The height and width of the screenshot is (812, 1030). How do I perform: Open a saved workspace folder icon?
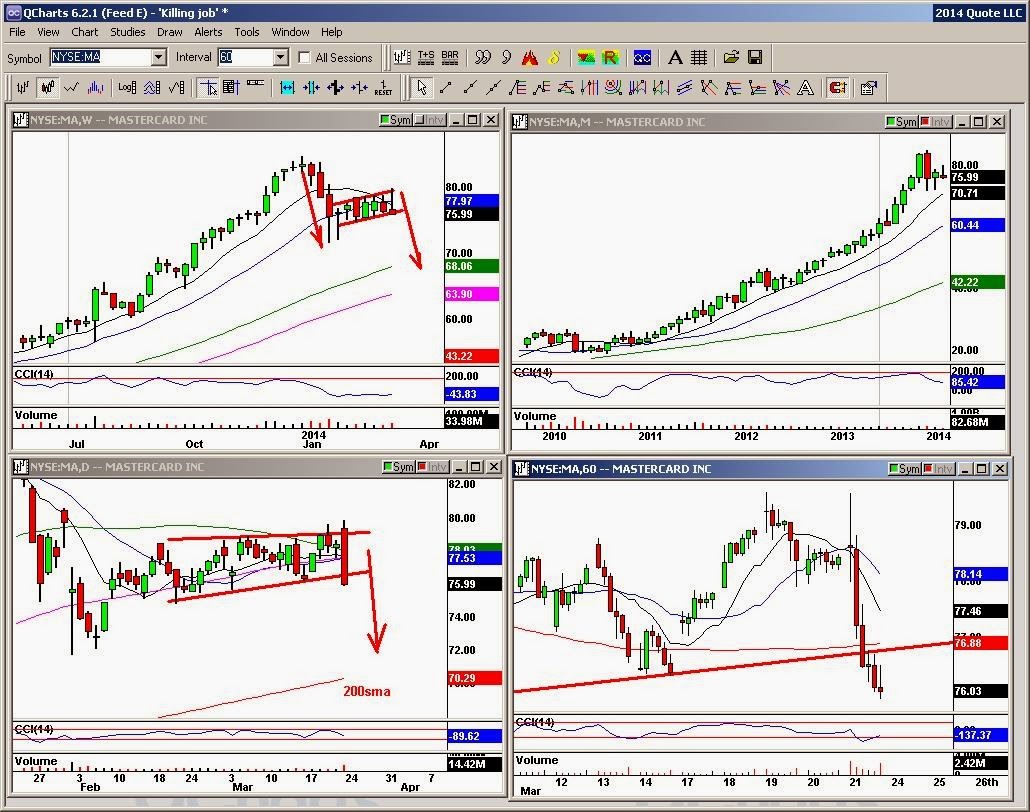[x=731, y=58]
